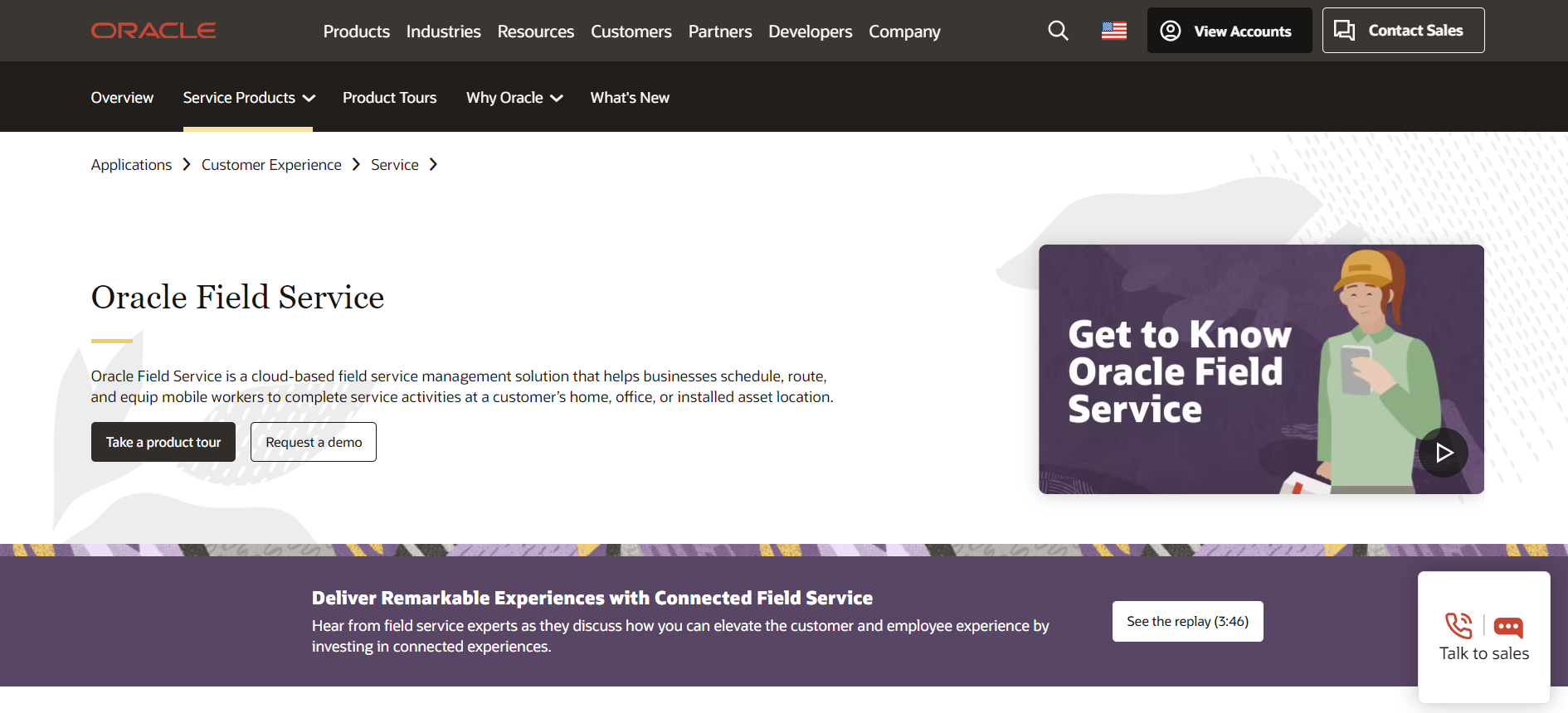This screenshot has width=1568, height=713.
Task: Open the Partners menu
Action: [x=720, y=32]
